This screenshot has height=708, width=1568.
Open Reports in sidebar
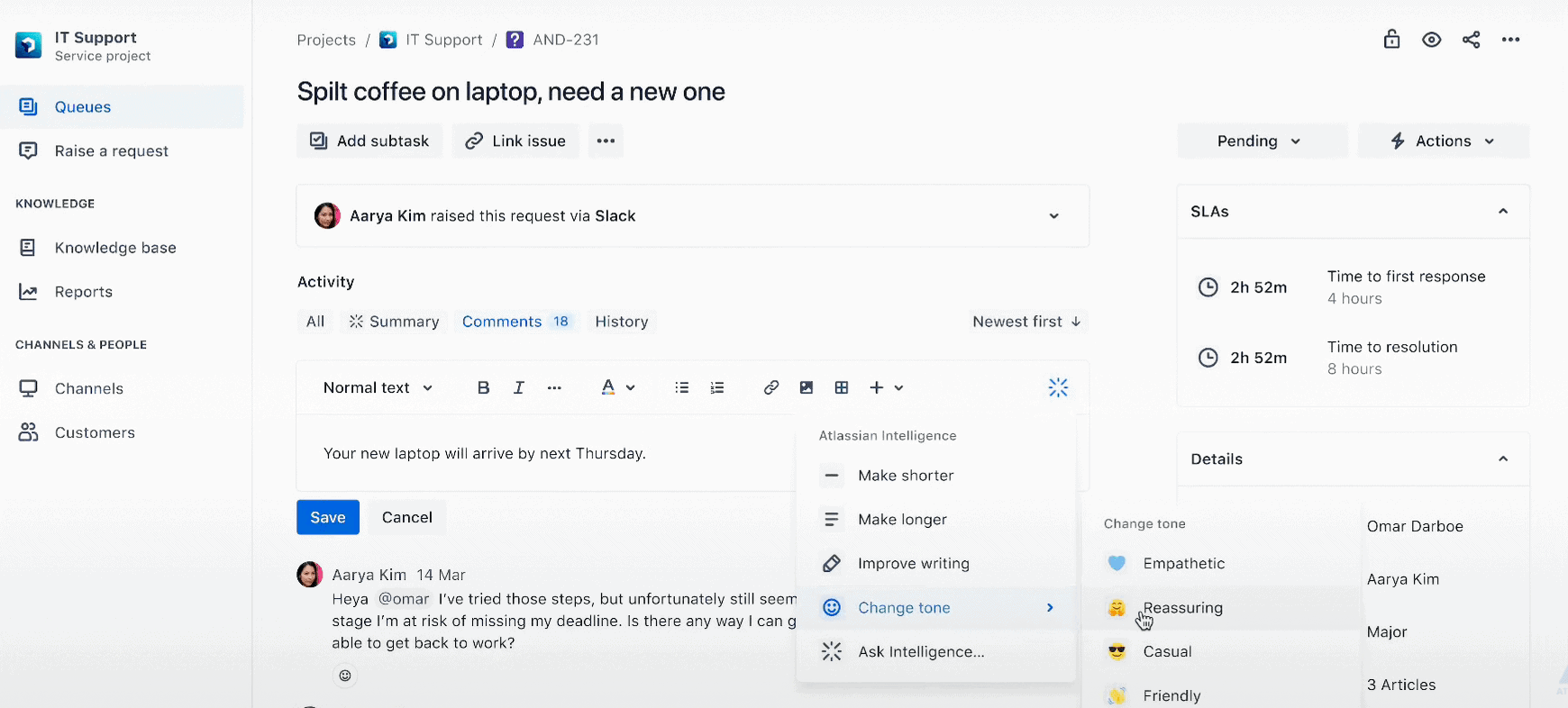click(x=122, y=292)
